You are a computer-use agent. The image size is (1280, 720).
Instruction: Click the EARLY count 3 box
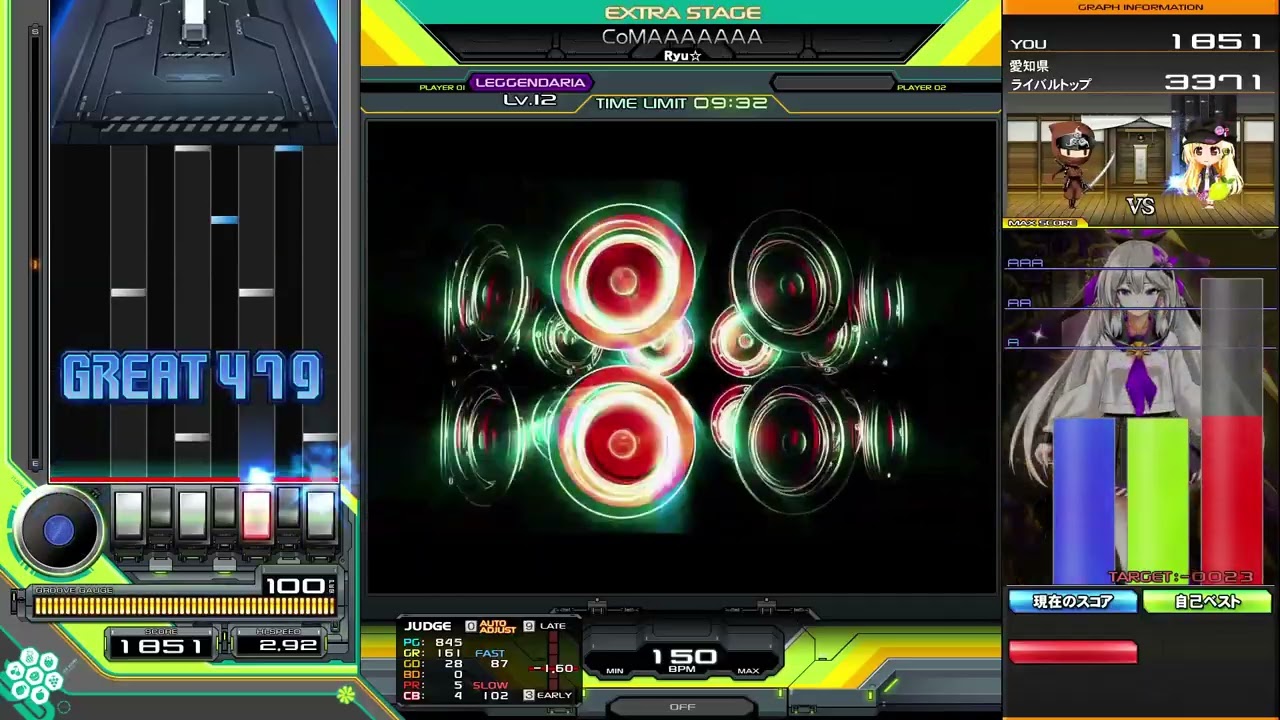(x=529, y=695)
